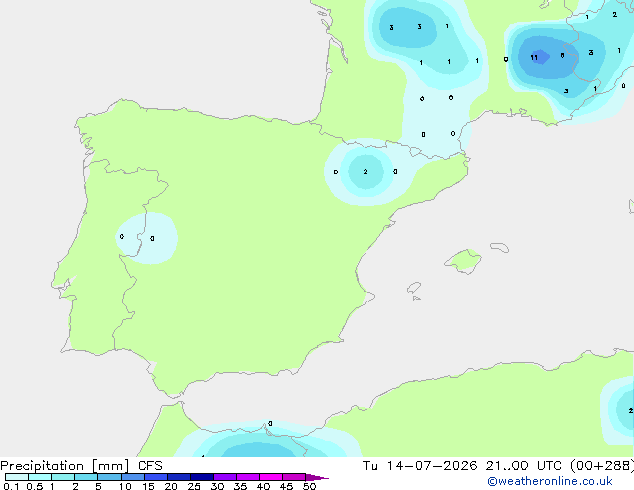Click legend scale label '35'
The width and height of the screenshot is (634, 490).
pyautogui.click(x=240, y=486)
